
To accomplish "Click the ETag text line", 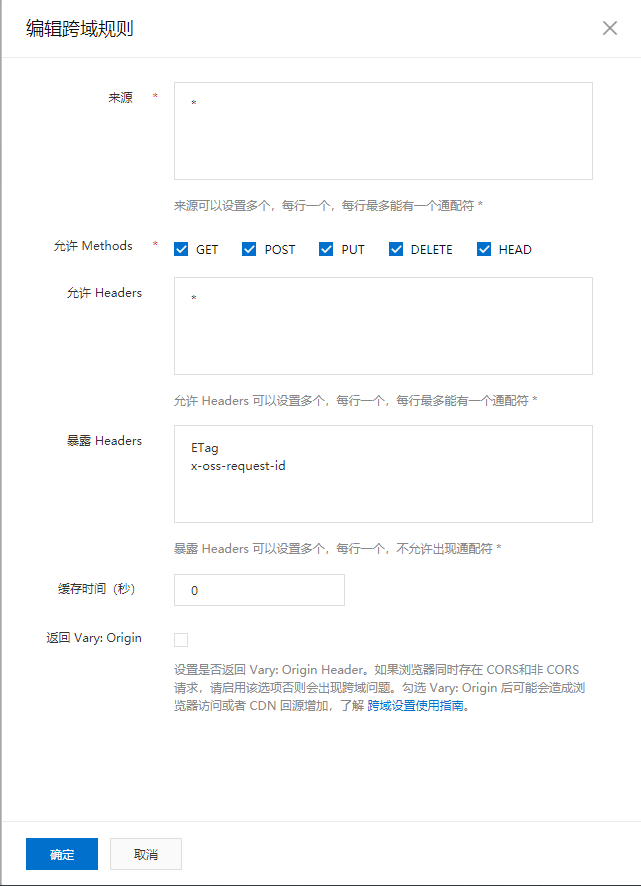I will pyautogui.click(x=205, y=448).
